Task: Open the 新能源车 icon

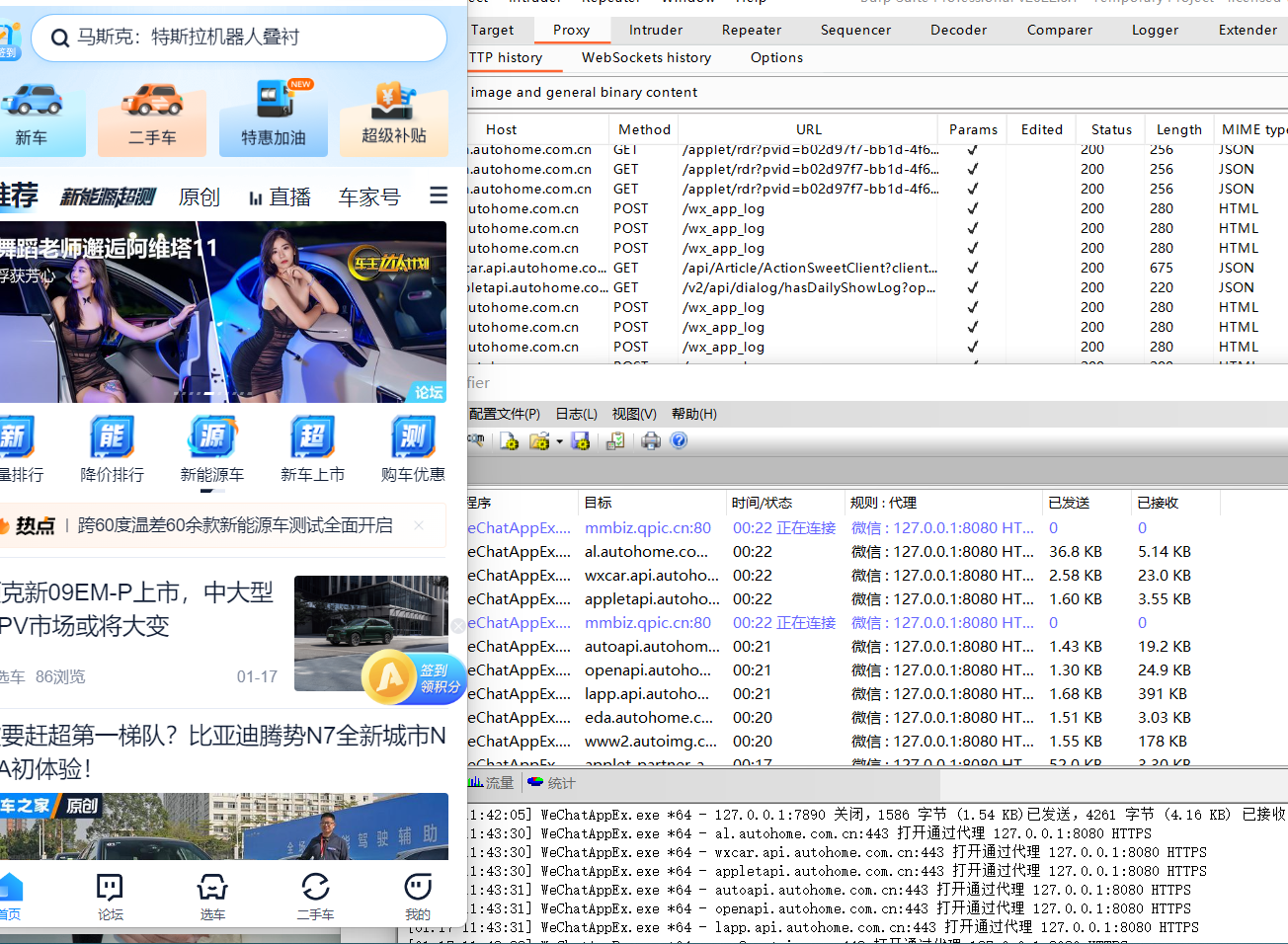Action: click(x=211, y=449)
